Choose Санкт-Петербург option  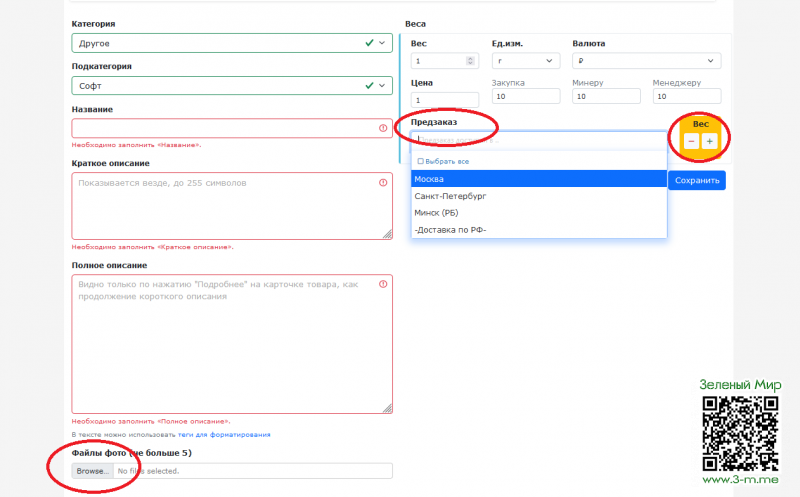[x=538, y=196]
